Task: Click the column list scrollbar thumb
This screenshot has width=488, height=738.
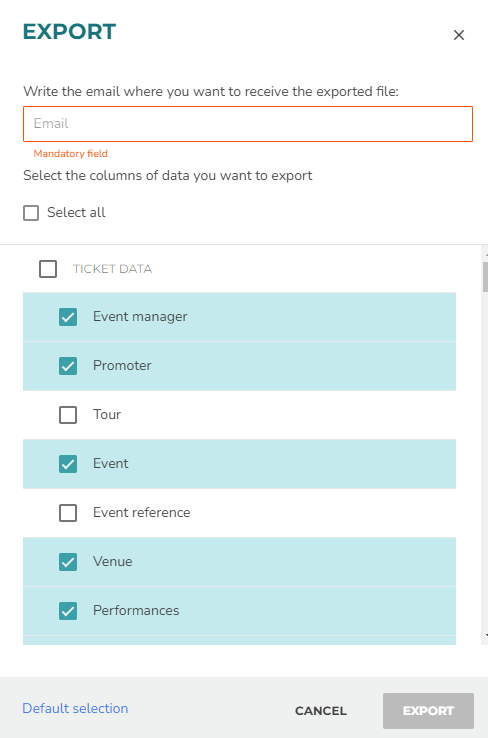Action: tap(486, 277)
